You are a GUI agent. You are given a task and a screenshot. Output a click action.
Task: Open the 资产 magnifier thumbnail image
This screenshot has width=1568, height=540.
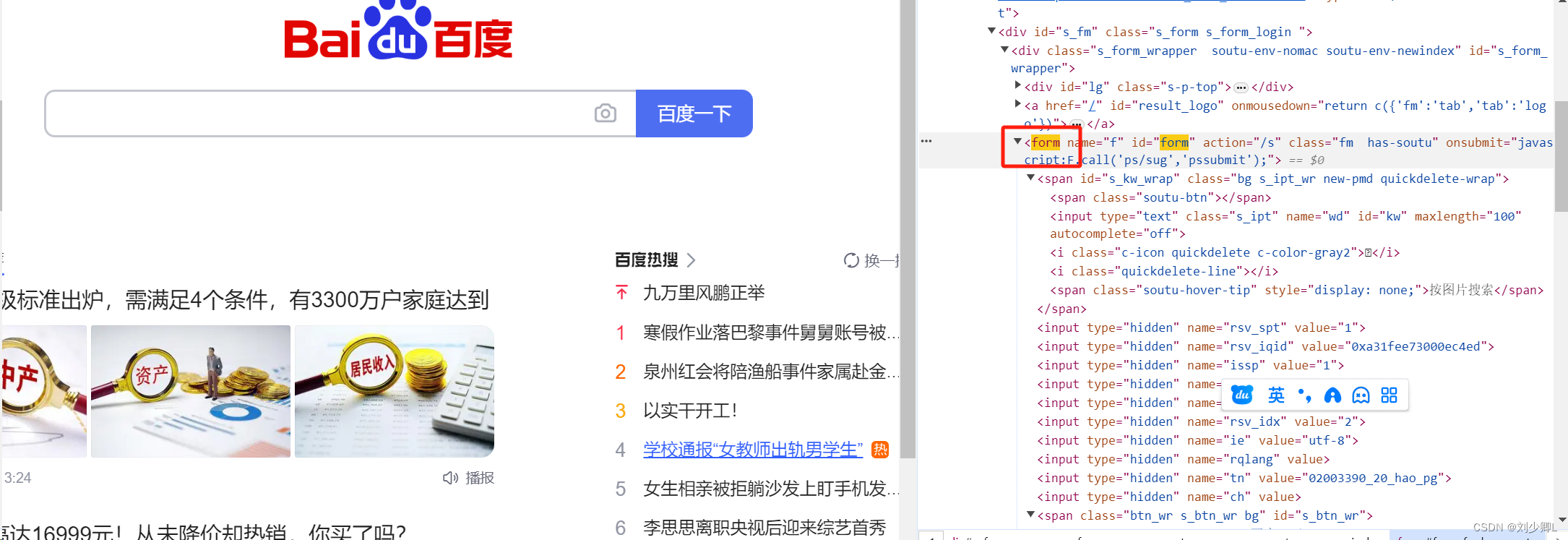pyautogui.click(x=191, y=391)
